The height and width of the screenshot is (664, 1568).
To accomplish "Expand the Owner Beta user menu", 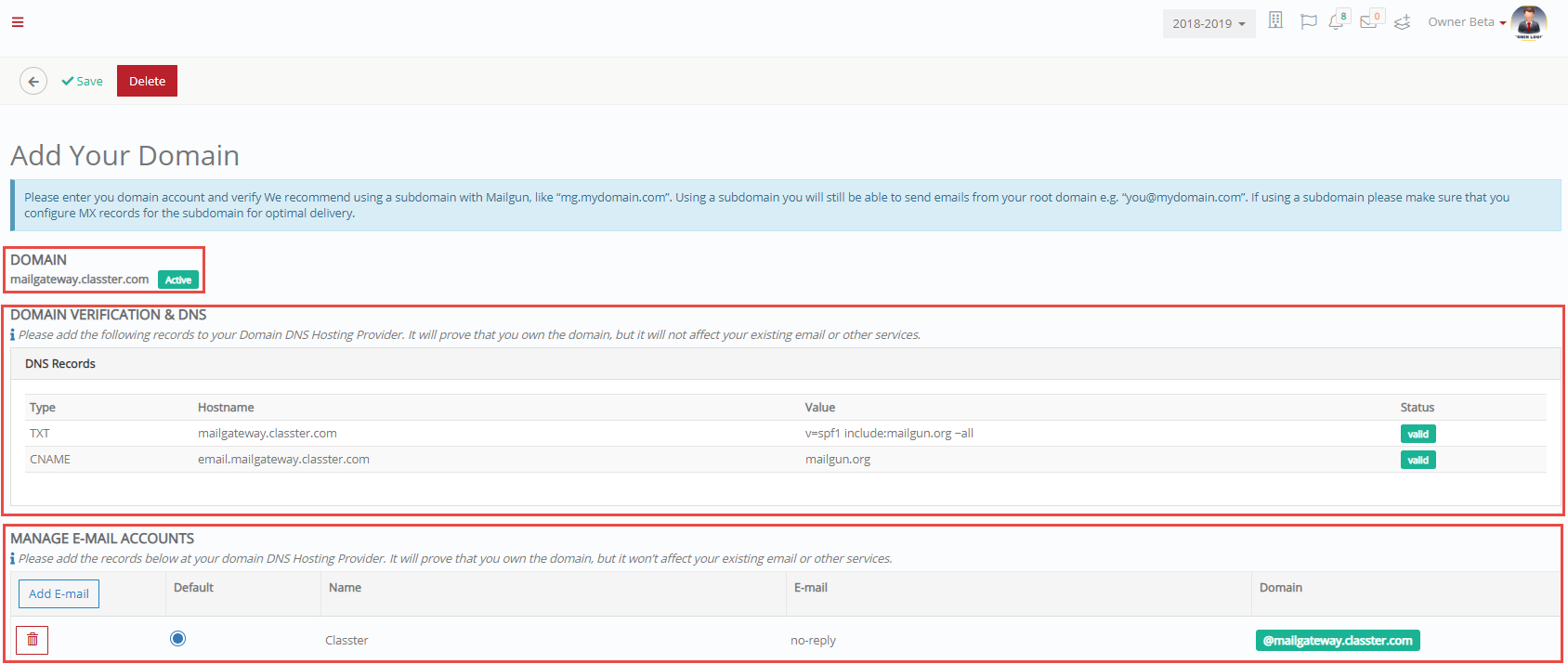I will click(1467, 22).
